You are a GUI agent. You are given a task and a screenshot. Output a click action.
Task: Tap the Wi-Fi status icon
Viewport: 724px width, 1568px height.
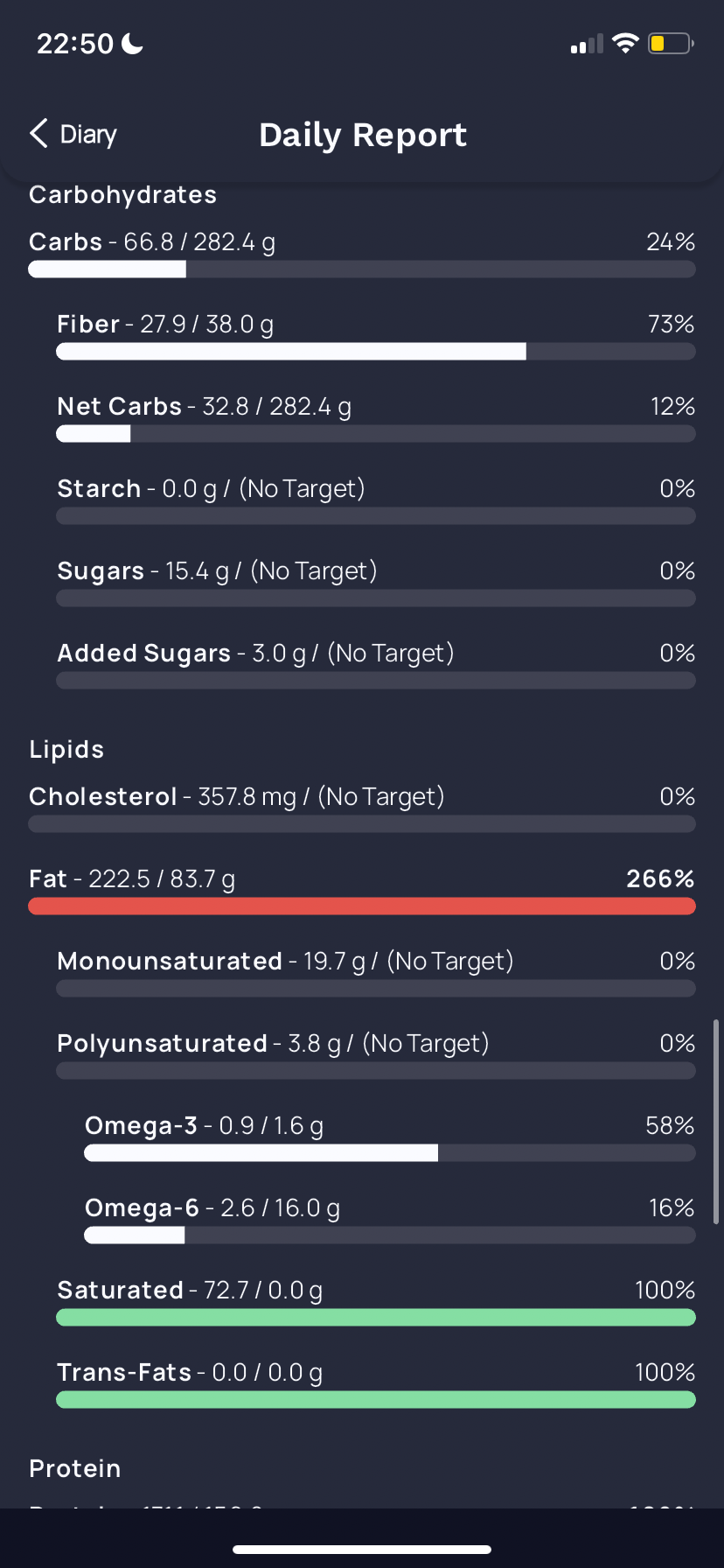click(x=625, y=43)
